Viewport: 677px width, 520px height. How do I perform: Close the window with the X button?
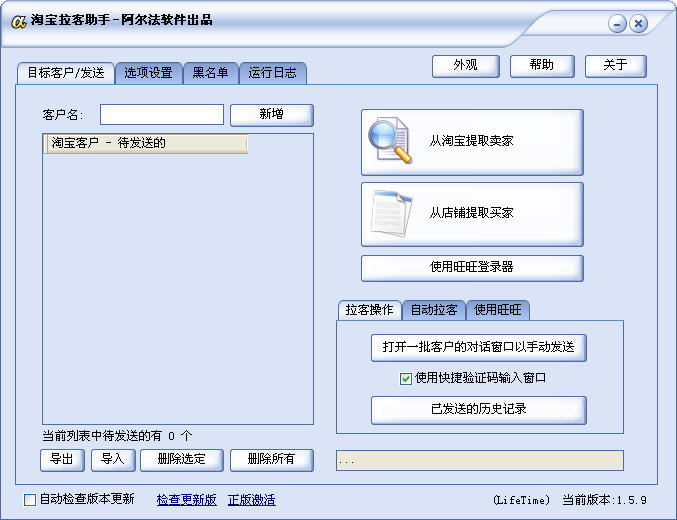tap(638, 24)
